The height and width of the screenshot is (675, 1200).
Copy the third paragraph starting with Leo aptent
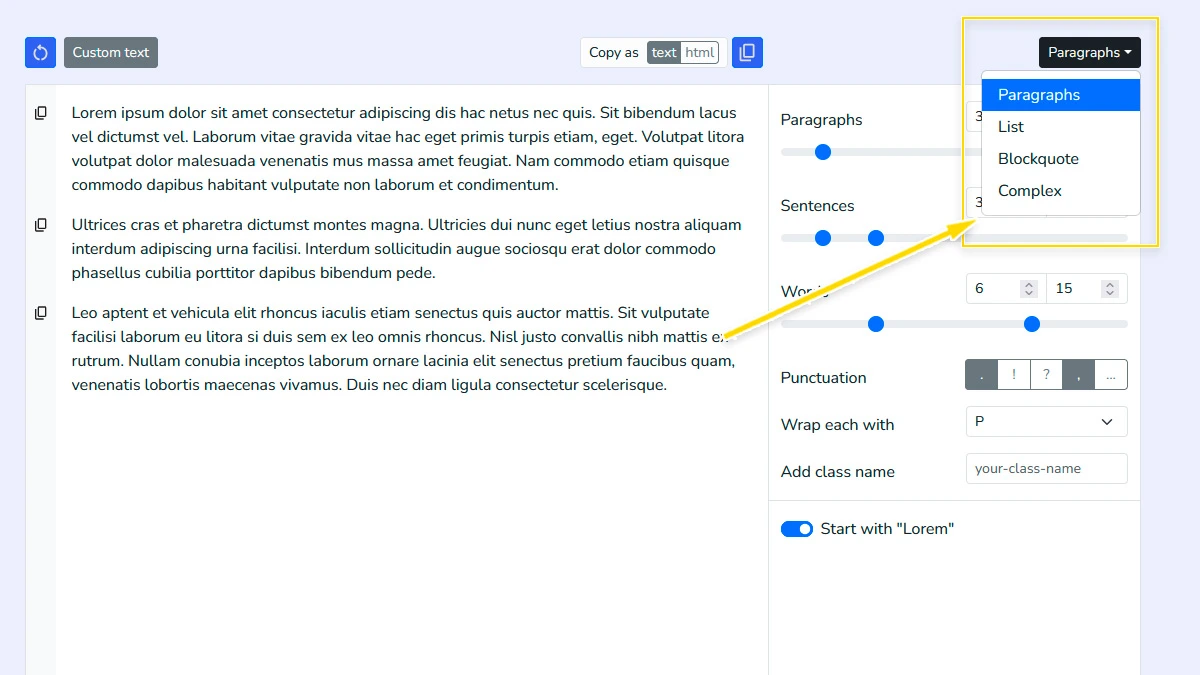point(40,312)
